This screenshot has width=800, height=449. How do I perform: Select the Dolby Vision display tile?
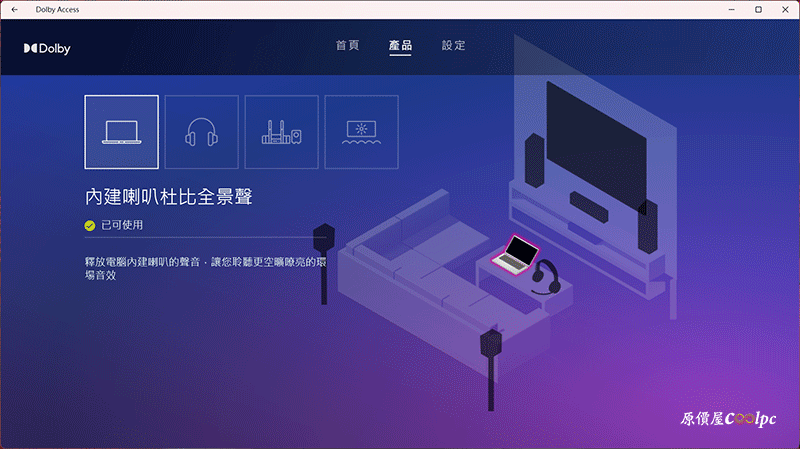(362, 132)
